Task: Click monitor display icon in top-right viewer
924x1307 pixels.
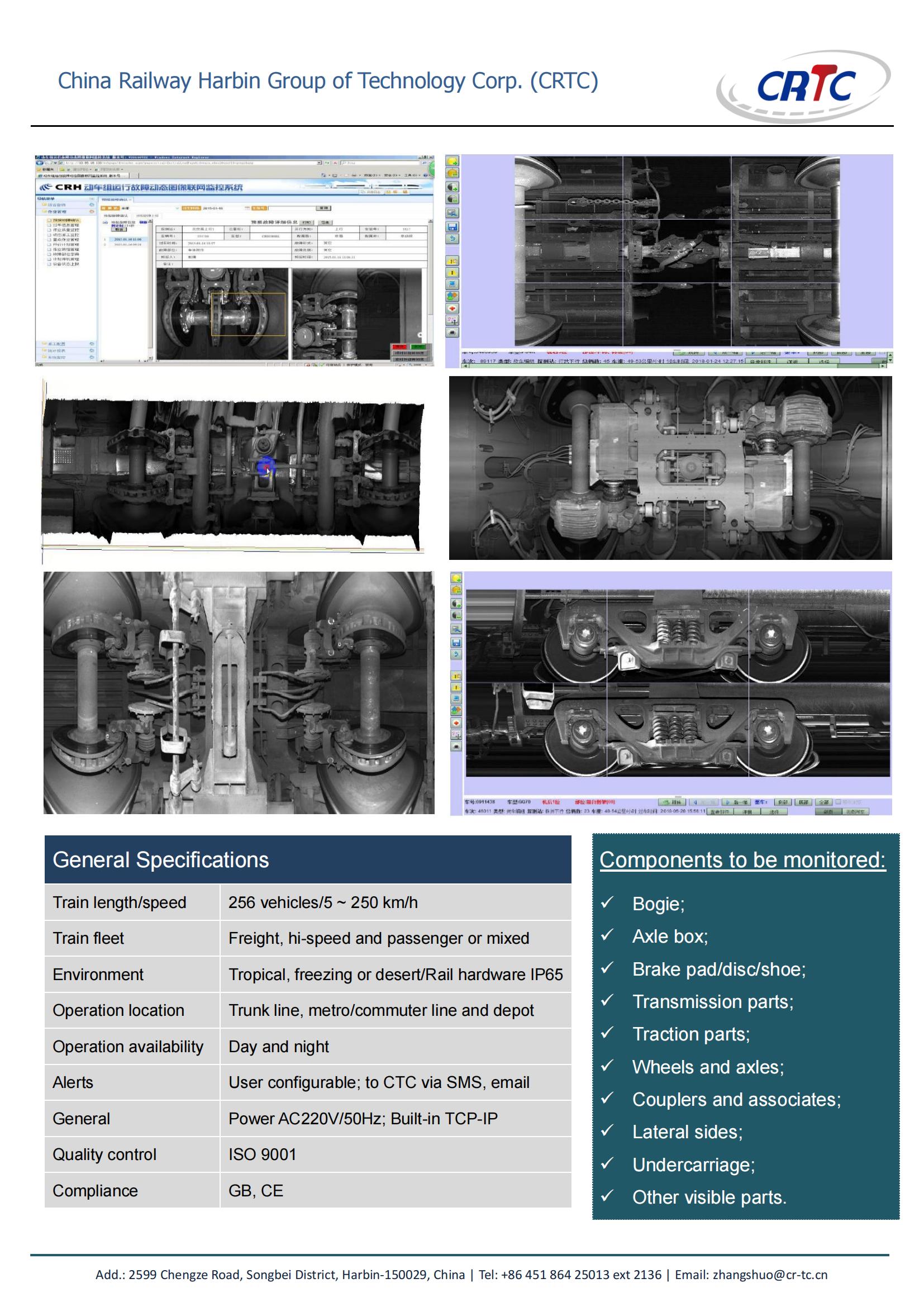Action: tap(453, 213)
